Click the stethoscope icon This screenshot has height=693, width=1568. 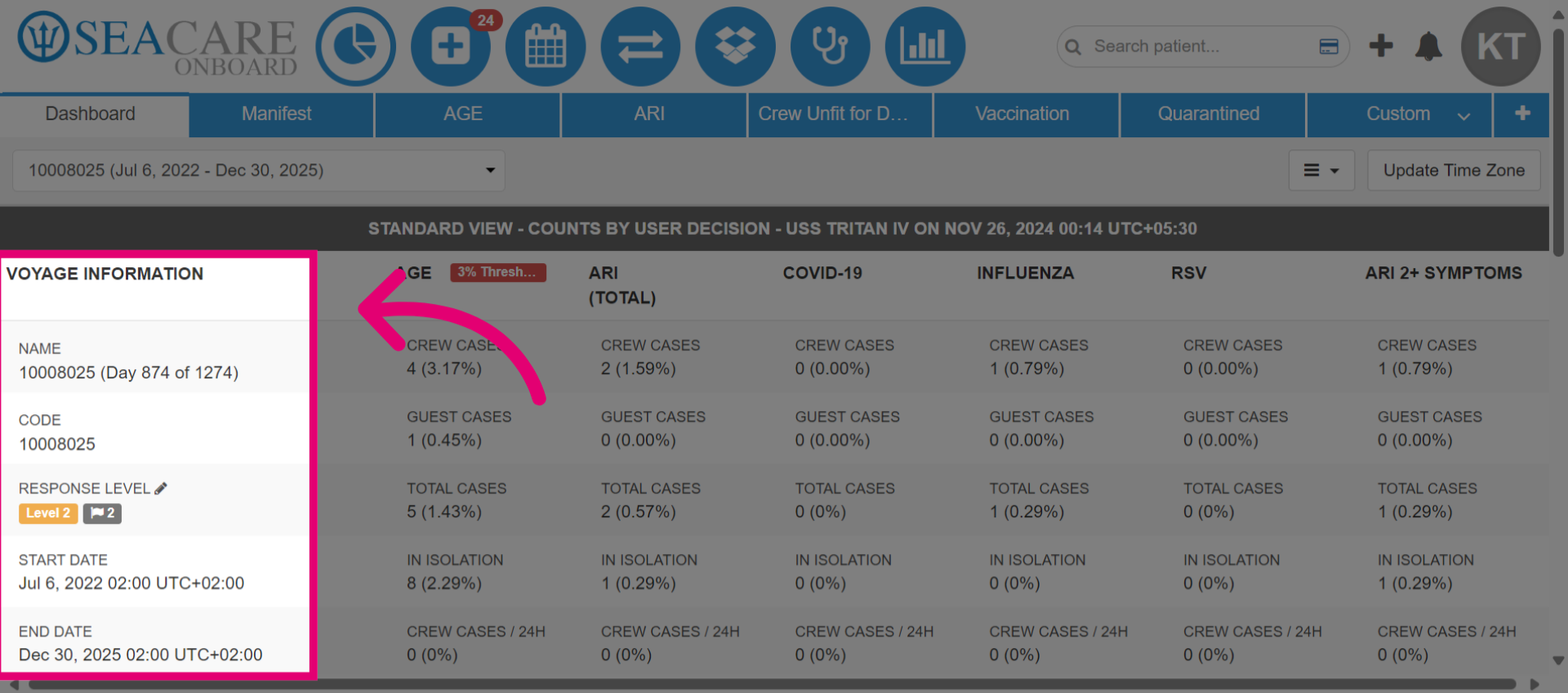(x=831, y=47)
